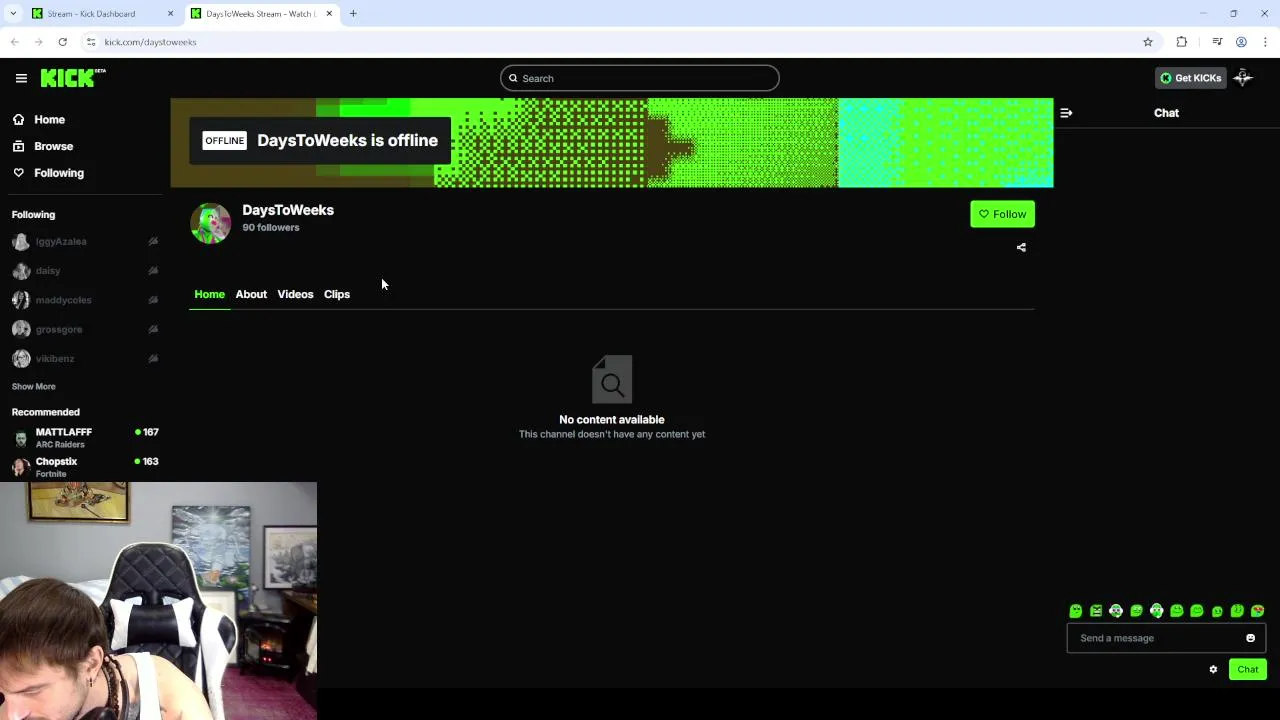1280x720 pixels.
Task: Switch to the Videos tab
Action: (x=295, y=294)
